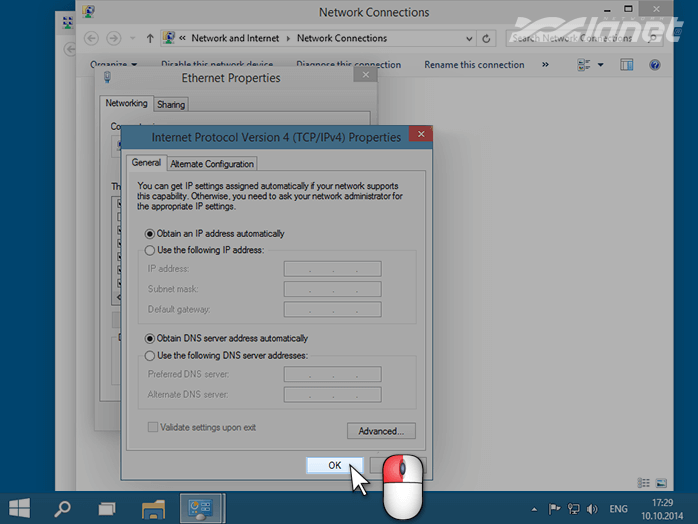Select Obtain an IP address automatically
The height and width of the screenshot is (524, 698).
tap(151, 233)
